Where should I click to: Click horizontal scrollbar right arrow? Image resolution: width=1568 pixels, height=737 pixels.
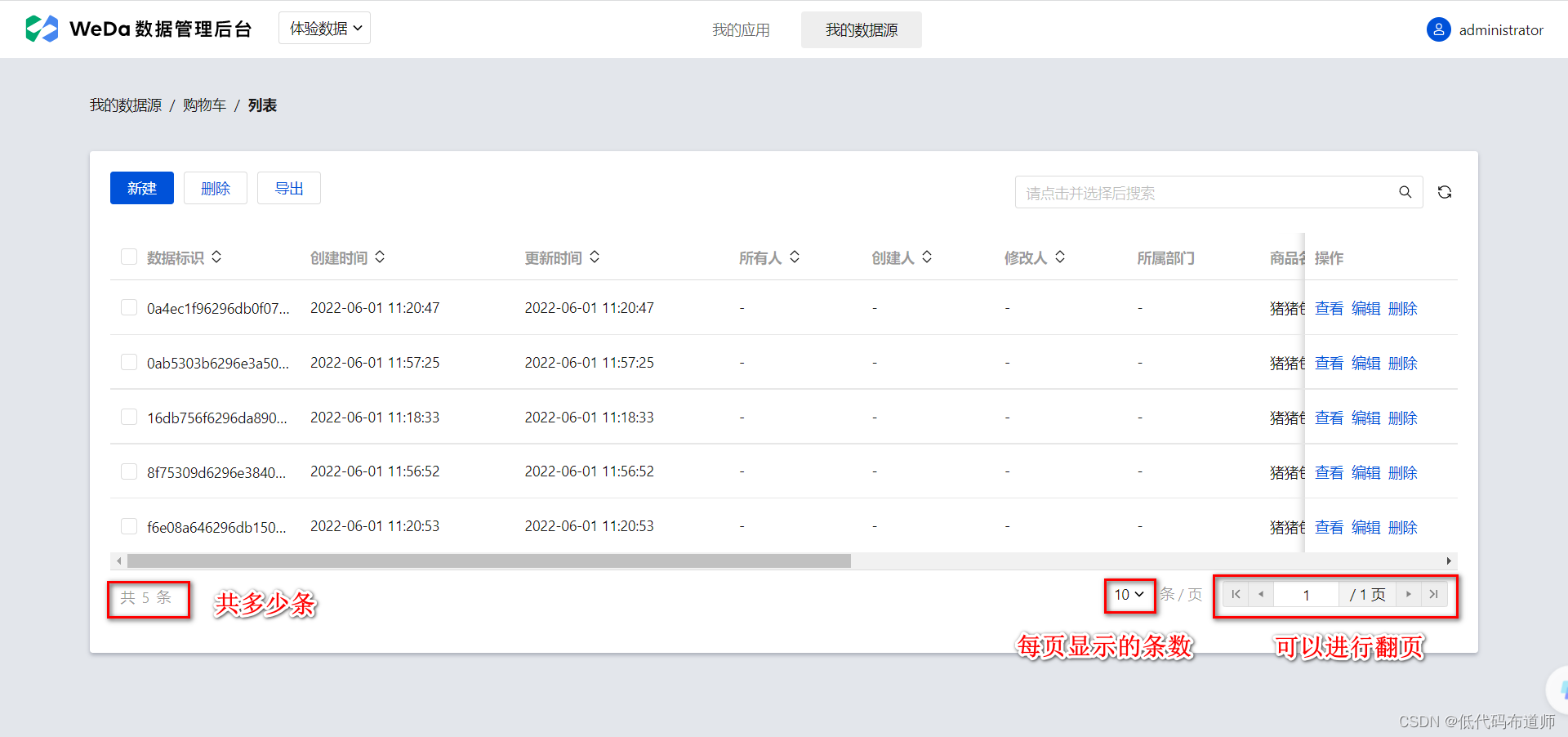tap(1449, 561)
